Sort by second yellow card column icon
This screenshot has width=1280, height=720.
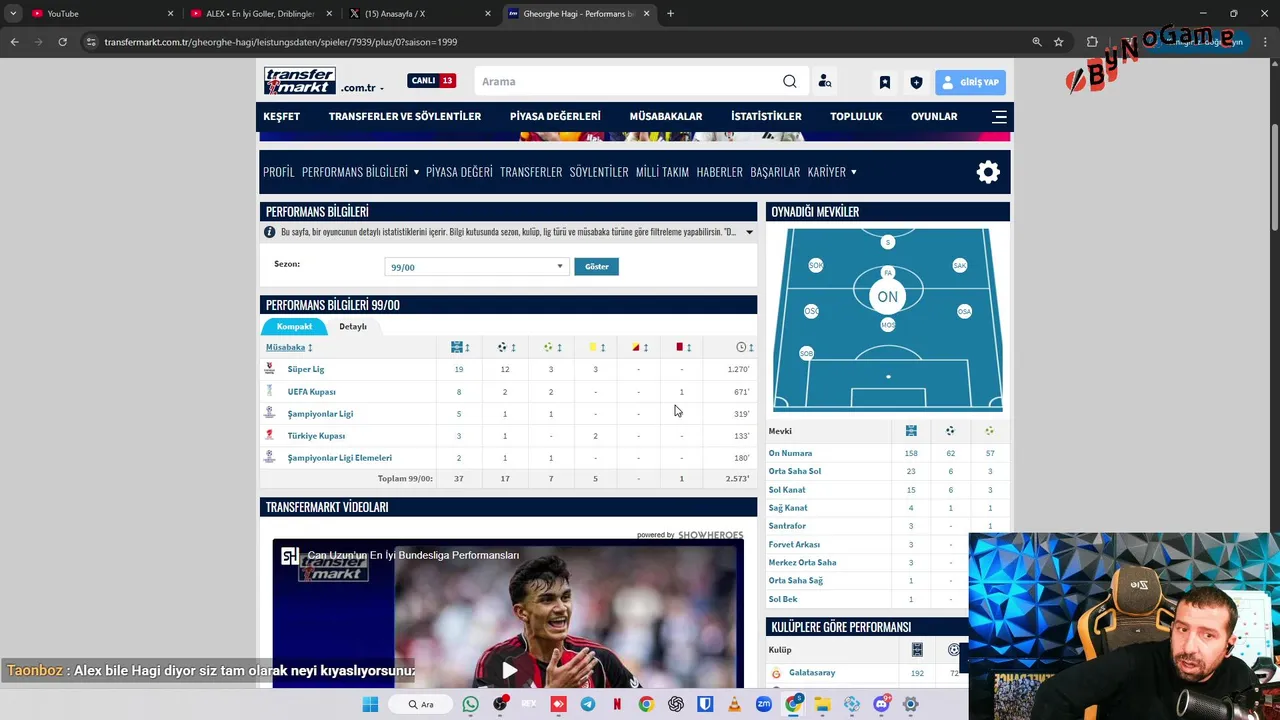(636, 347)
